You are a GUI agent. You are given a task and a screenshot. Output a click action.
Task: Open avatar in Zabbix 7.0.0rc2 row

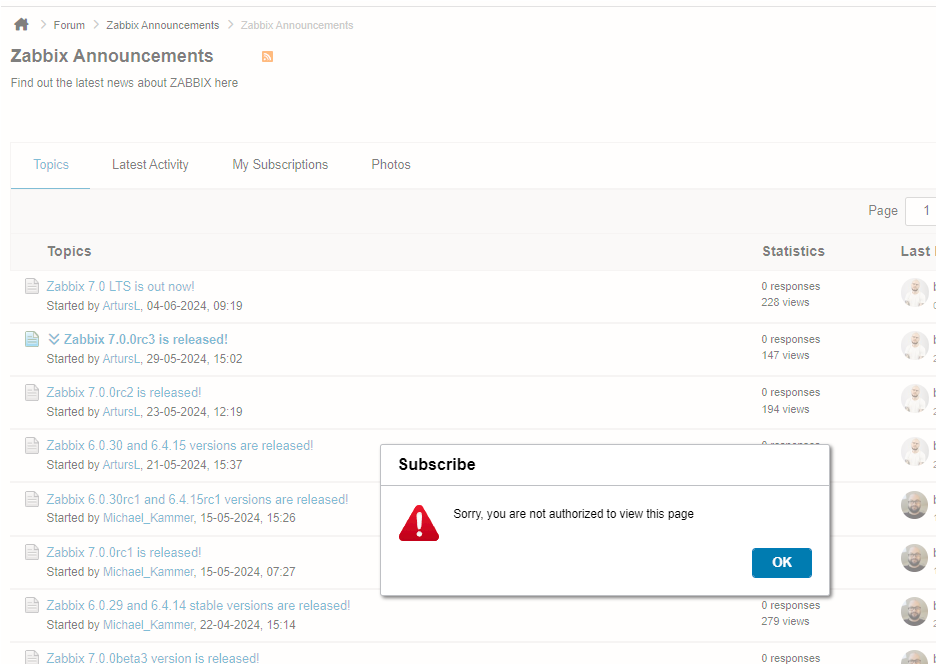914,399
